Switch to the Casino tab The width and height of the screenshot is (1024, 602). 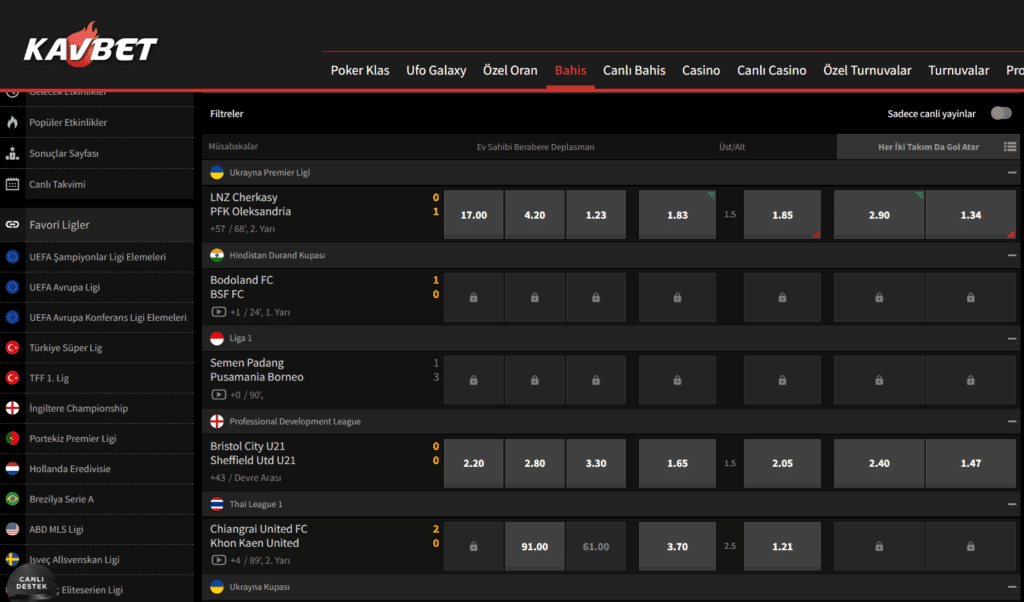(701, 71)
